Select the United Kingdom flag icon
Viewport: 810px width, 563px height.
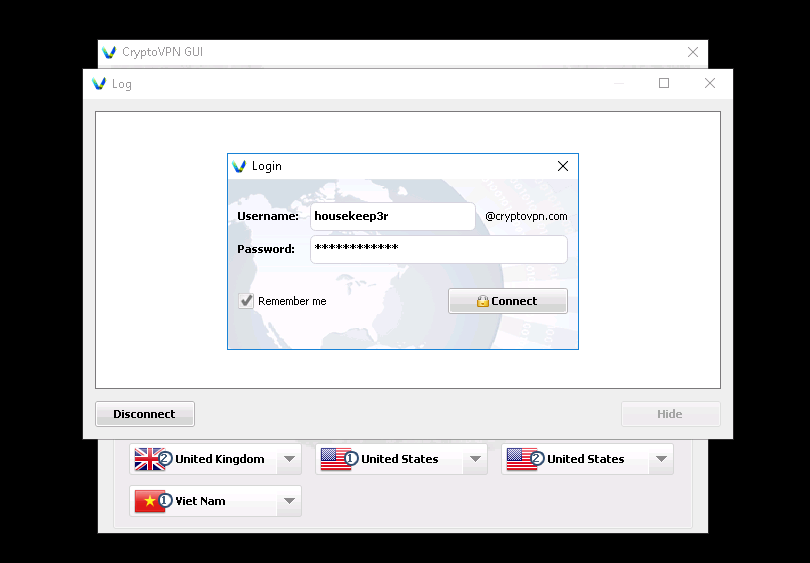(150, 459)
